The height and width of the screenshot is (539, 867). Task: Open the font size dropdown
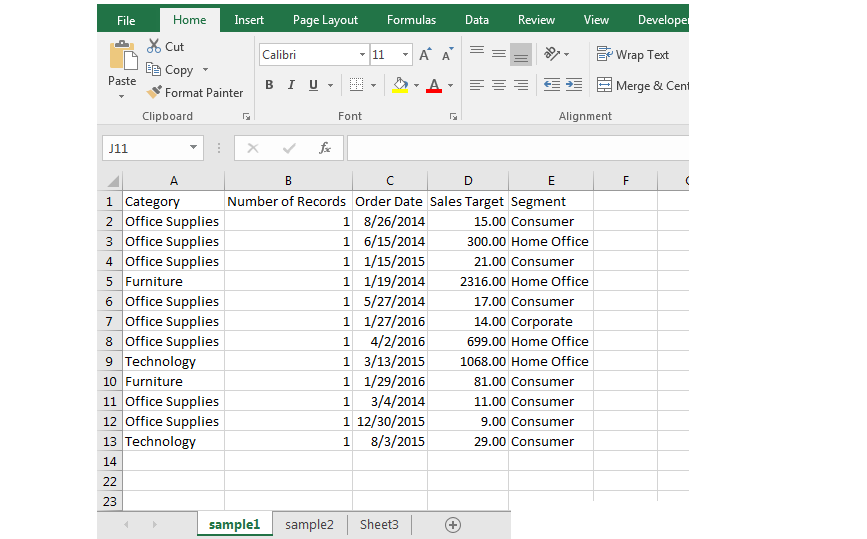point(405,54)
